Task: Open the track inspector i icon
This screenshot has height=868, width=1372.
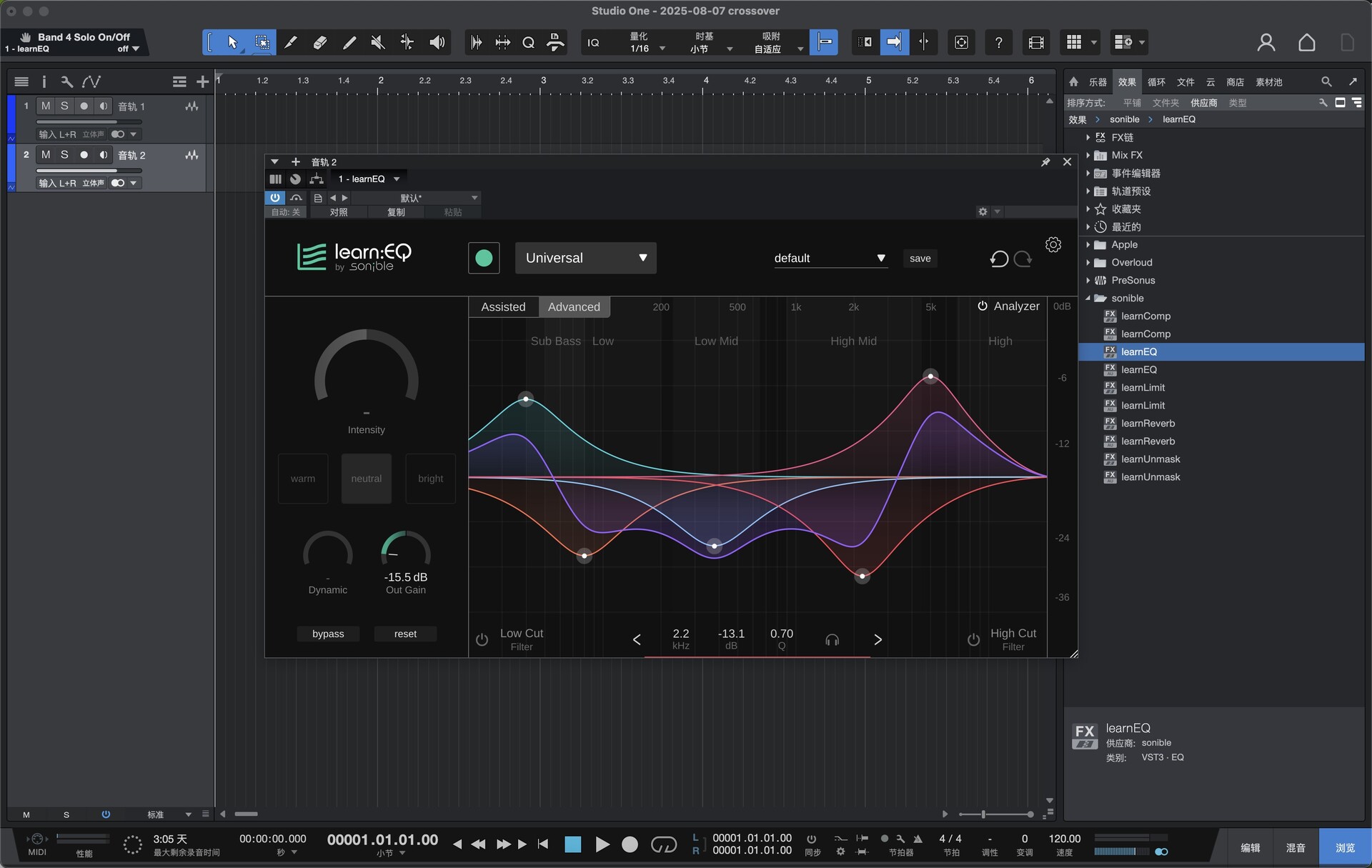Action: point(44,82)
